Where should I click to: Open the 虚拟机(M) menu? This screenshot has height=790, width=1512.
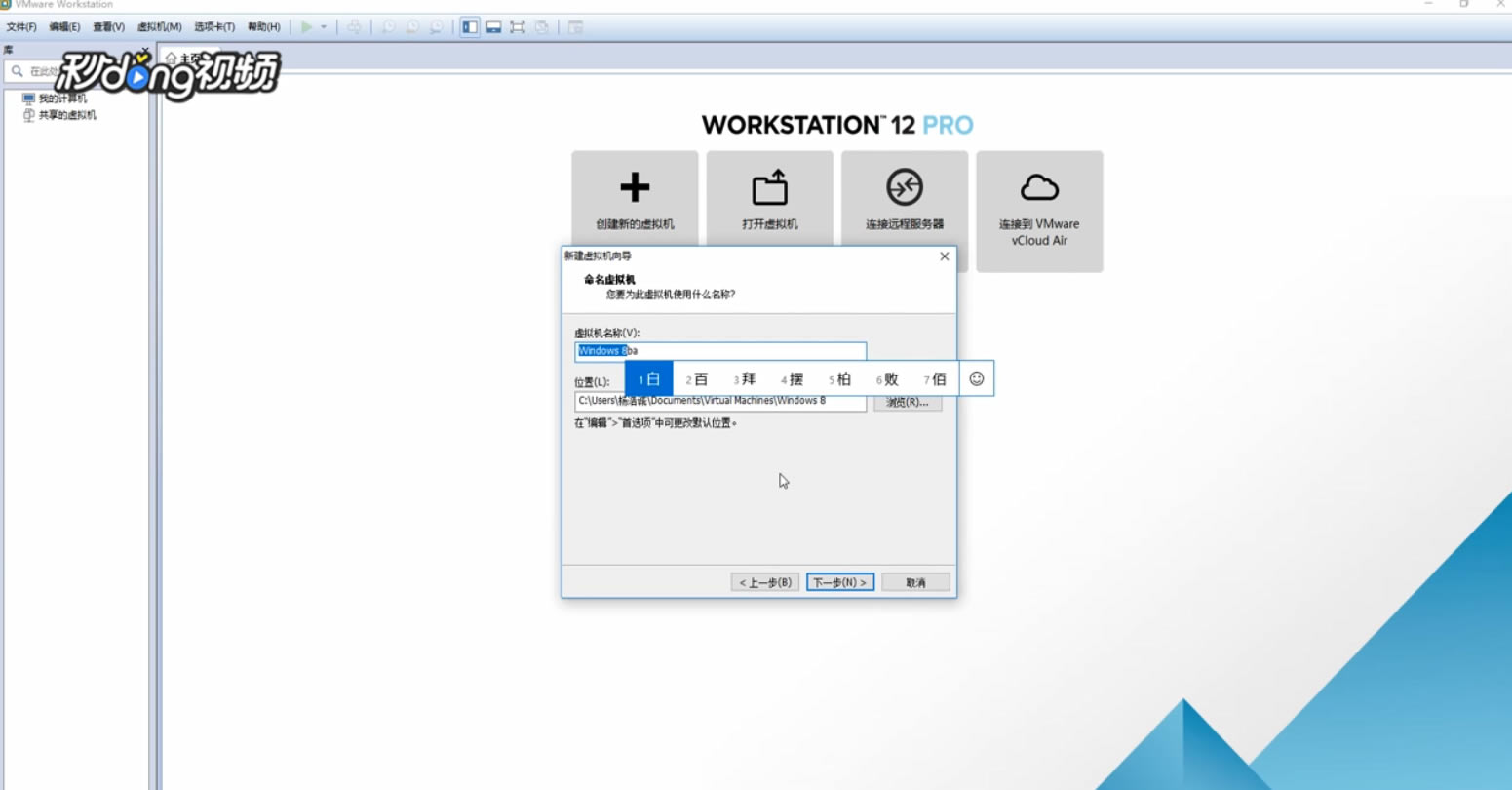click(159, 27)
